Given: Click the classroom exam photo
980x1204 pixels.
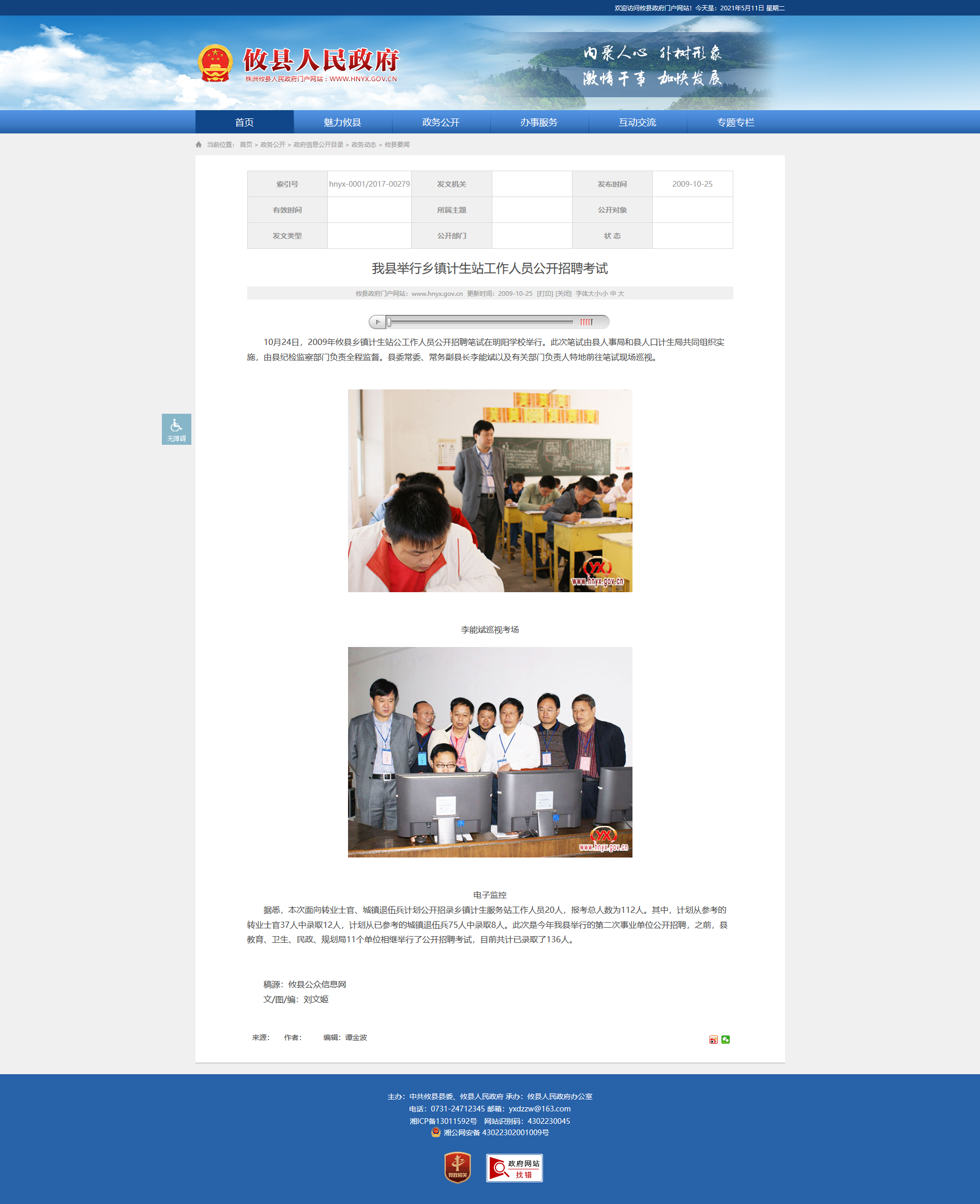Looking at the screenshot, I should [489, 490].
